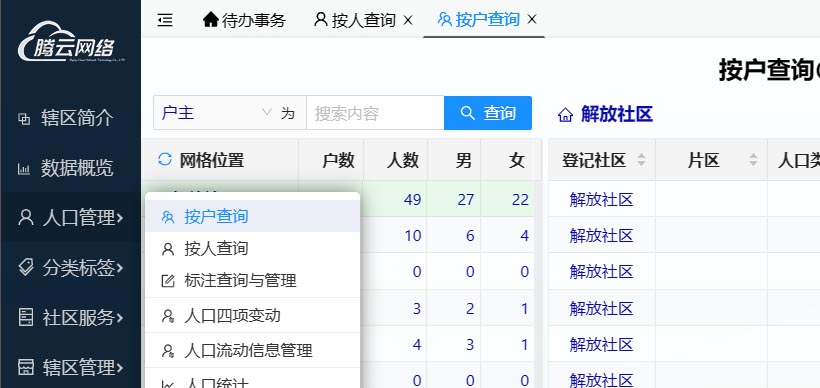Click the 辖区管理 sidebar icon
Viewport: 820px width, 388px height.
26,367
